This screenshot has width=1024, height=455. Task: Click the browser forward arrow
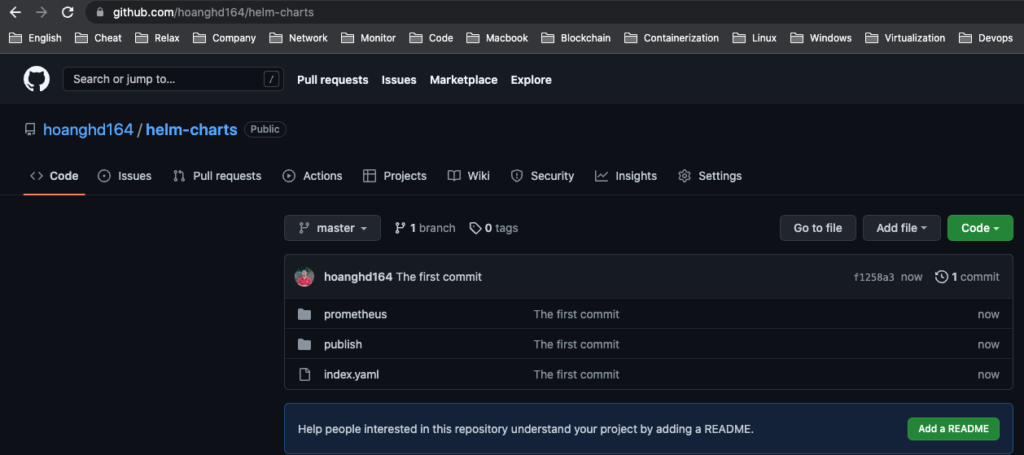(x=41, y=12)
